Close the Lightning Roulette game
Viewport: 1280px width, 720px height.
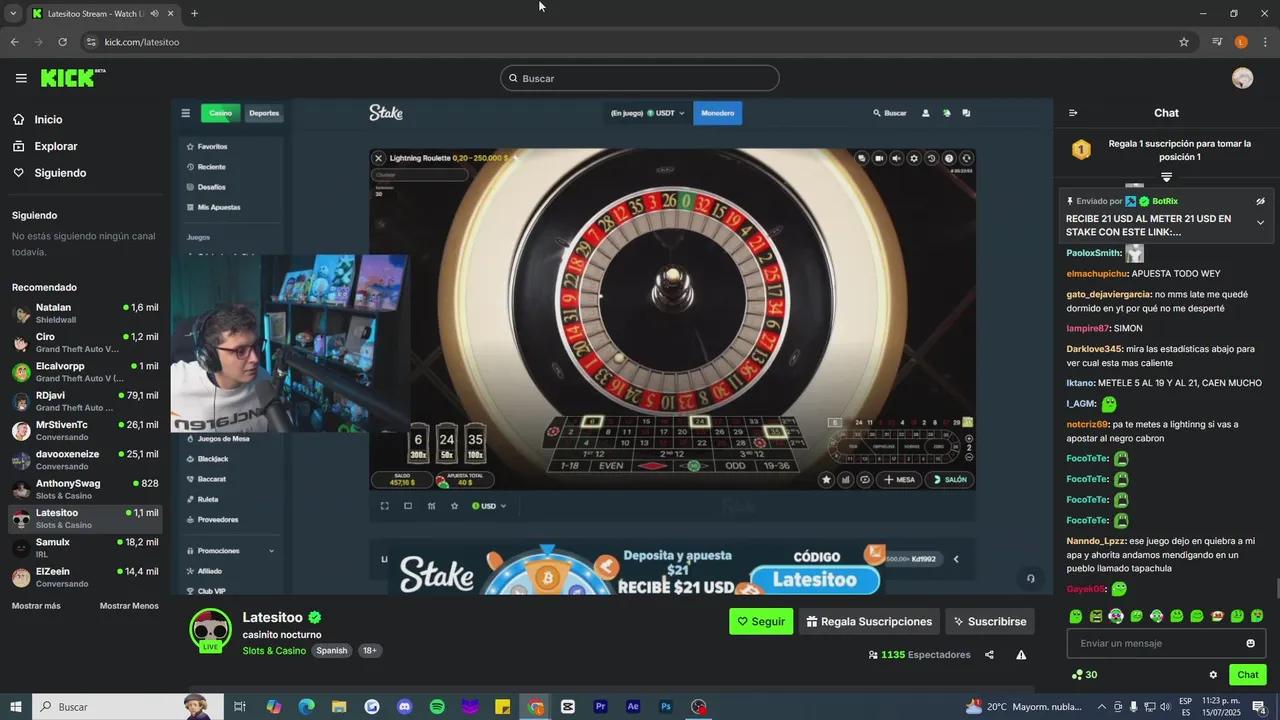click(379, 158)
